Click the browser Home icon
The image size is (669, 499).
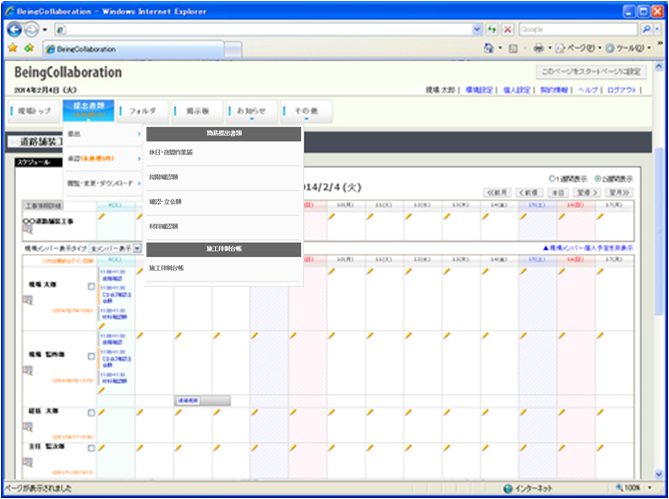coord(489,49)
